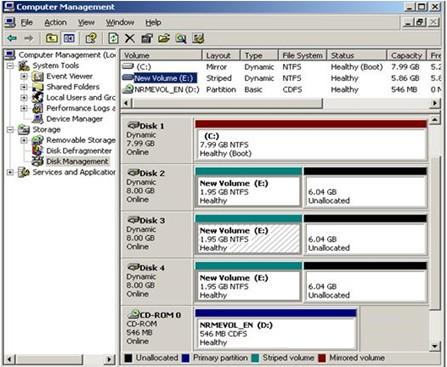Click the Help toolbar icon
The width and height of the screenshot is (447, 367).
(x=91, y=39)
